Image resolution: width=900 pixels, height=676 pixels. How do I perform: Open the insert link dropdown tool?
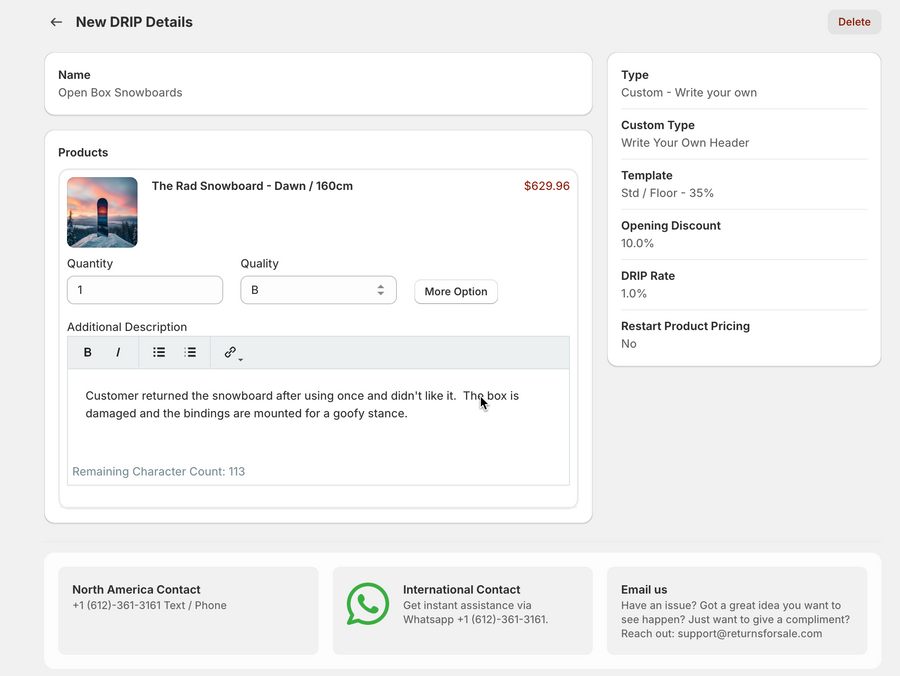232,352
